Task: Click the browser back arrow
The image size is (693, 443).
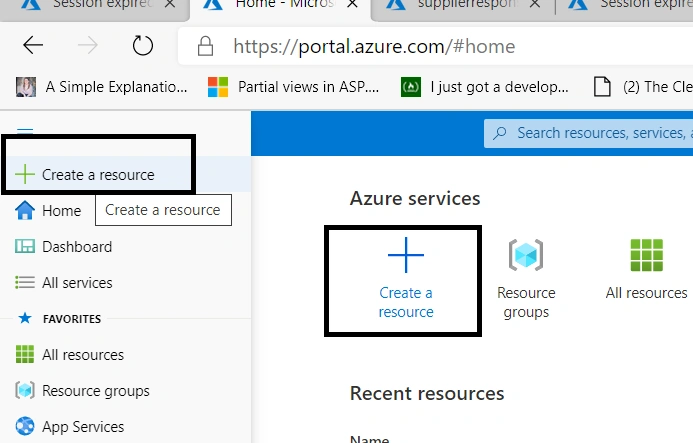Action: click(x=33, y=45)
